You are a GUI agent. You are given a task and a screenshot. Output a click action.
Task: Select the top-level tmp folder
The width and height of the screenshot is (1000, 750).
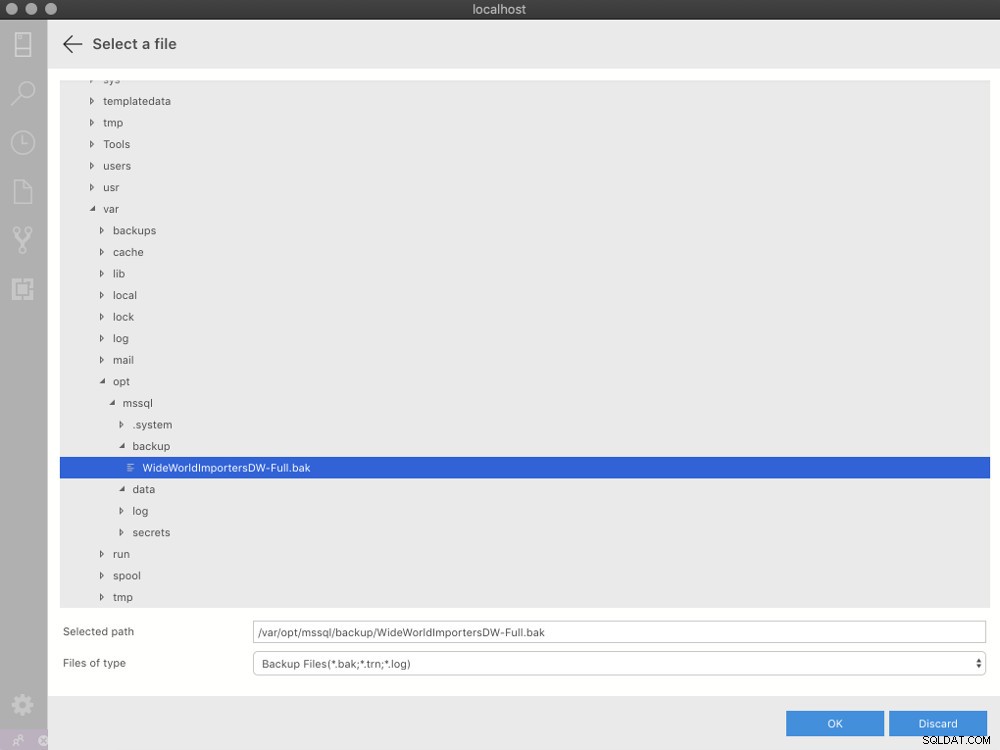tap(113, 122)
